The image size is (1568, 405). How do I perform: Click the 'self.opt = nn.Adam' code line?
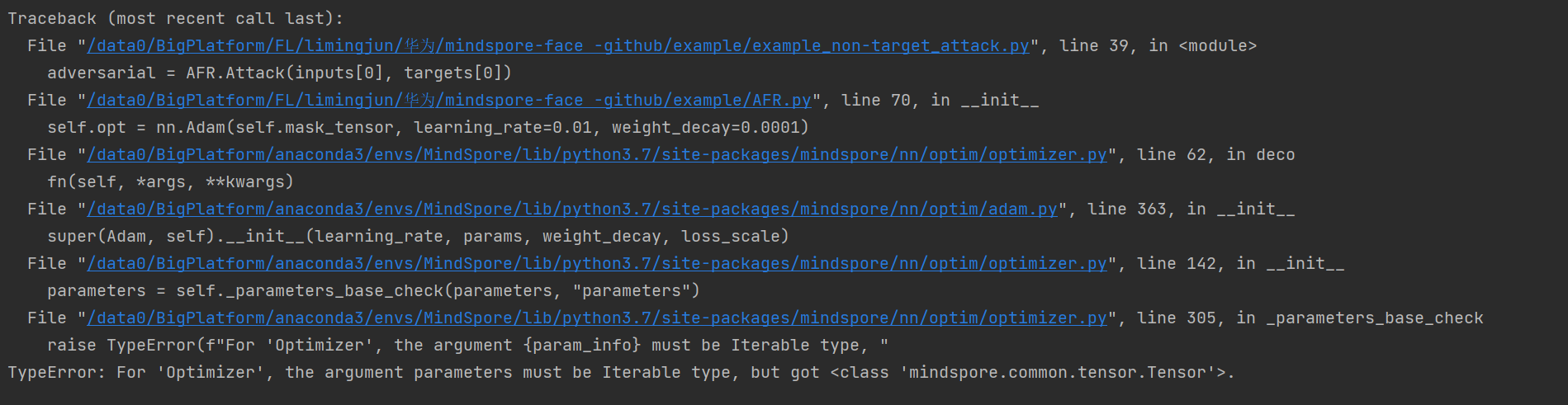pos(428,128)
